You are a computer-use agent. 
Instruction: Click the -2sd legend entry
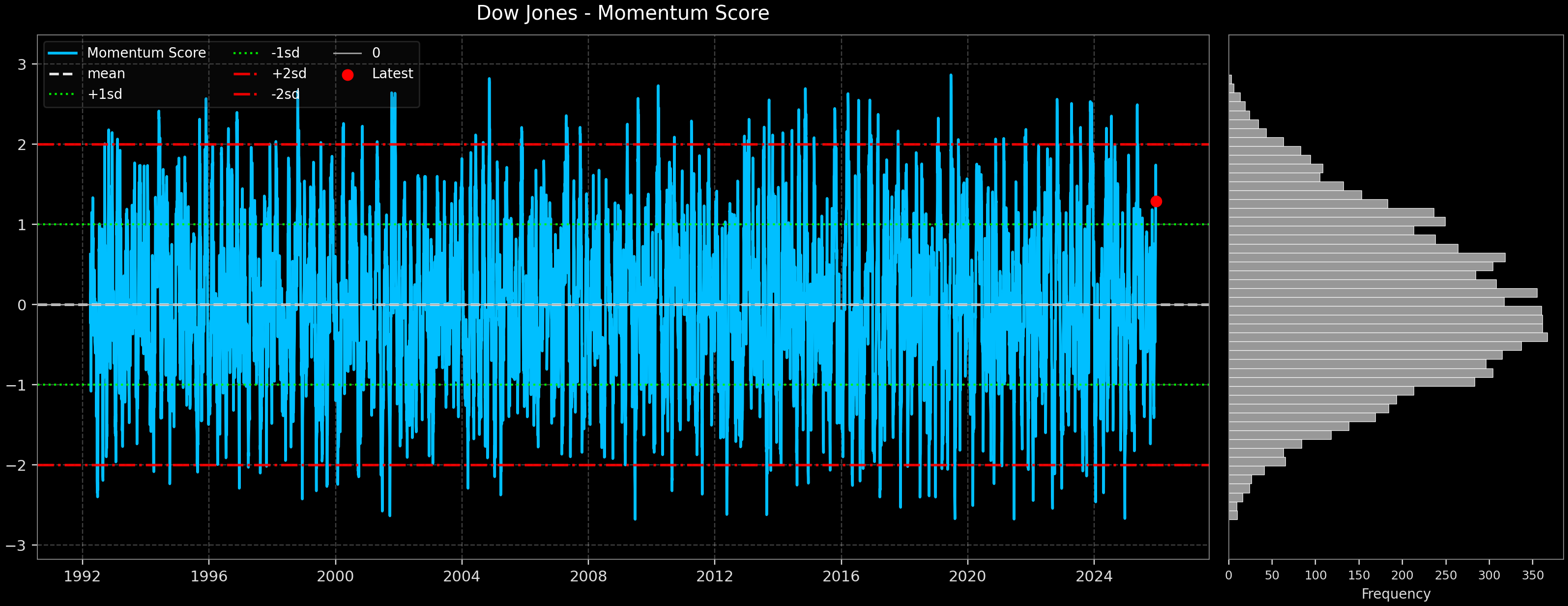point(285,94)
